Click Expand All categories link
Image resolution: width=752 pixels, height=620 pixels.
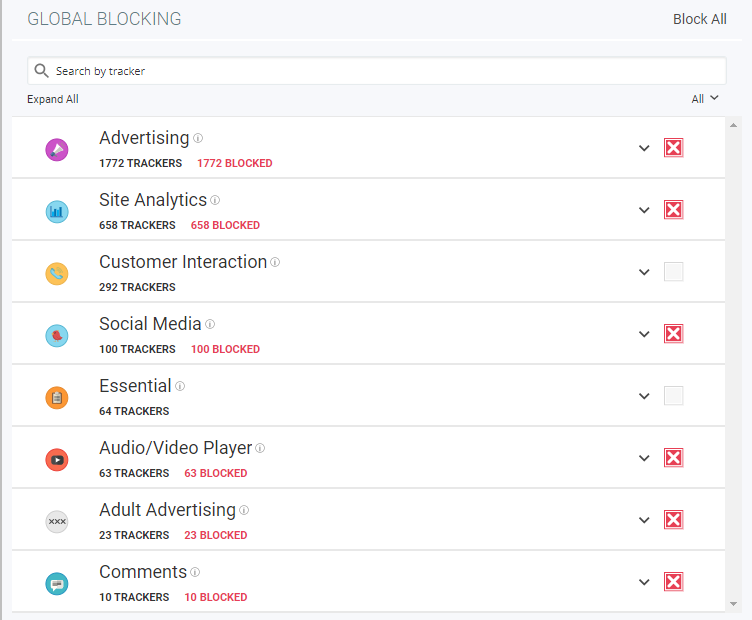tap(53, 99)
